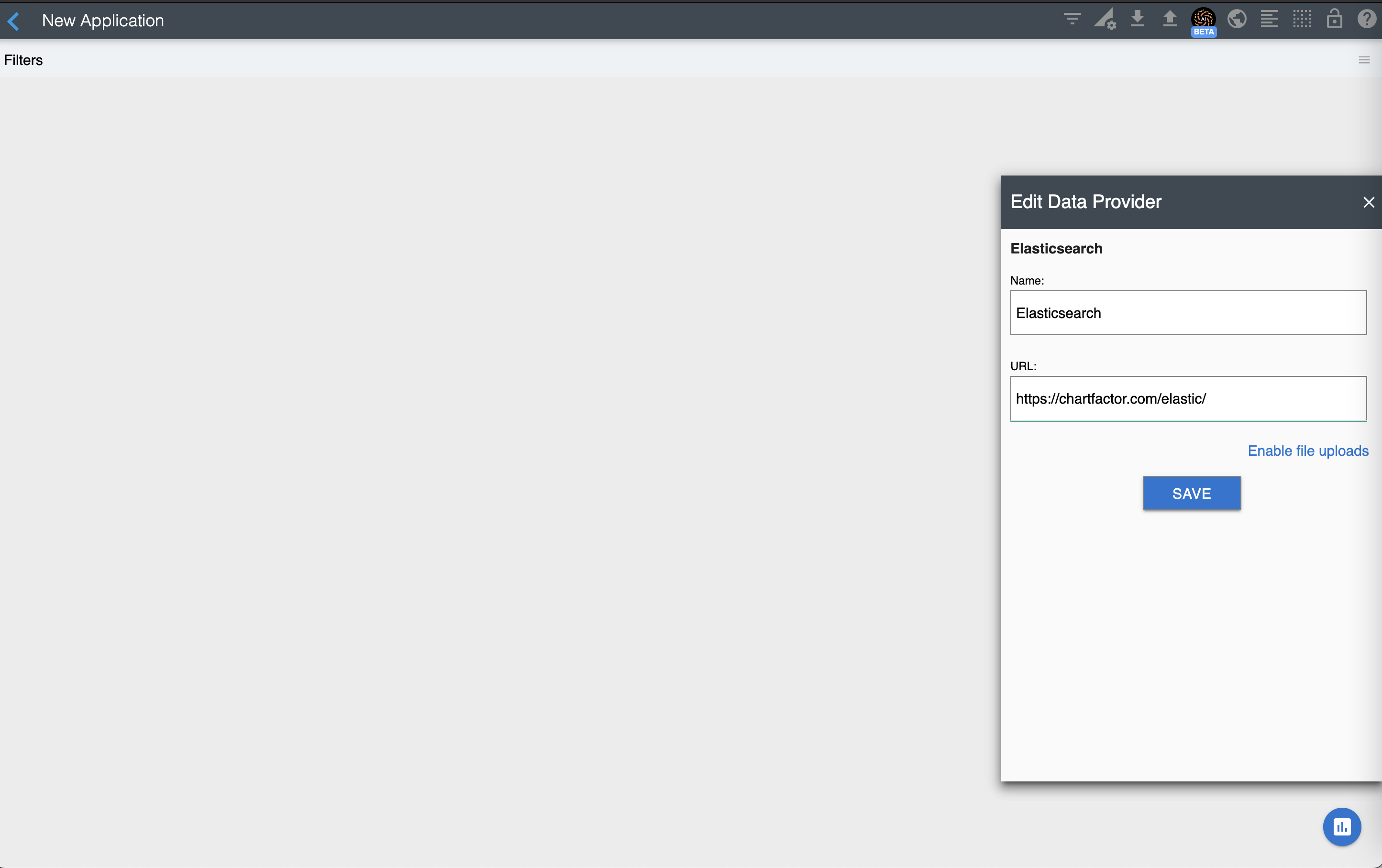Click Enable file uploads link
The width and height of the screenshot is (1382, 868).
coord(1307,451)
